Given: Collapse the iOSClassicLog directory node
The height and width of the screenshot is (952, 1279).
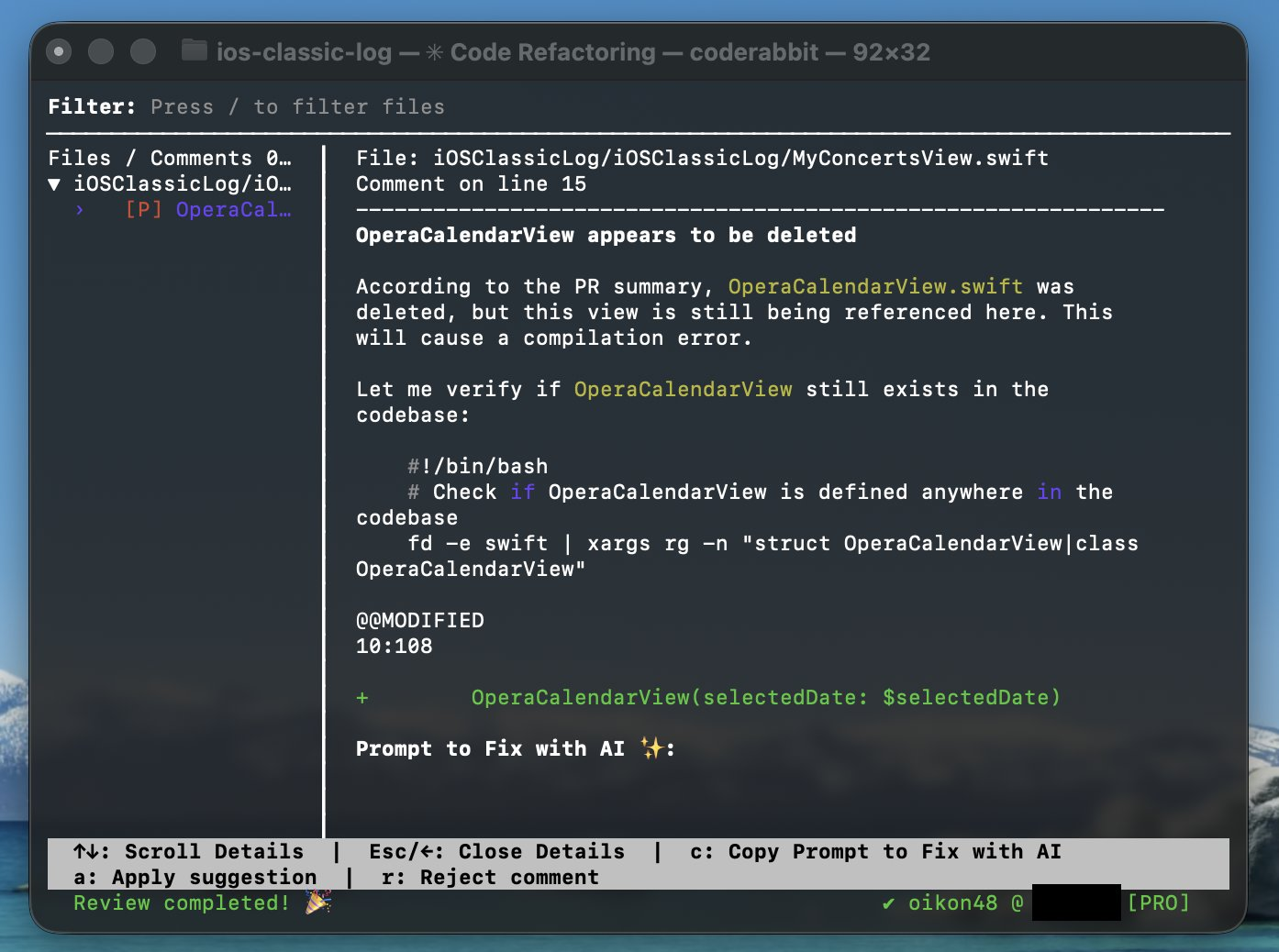Looking at the screenshot, I should tap(55, 183).
